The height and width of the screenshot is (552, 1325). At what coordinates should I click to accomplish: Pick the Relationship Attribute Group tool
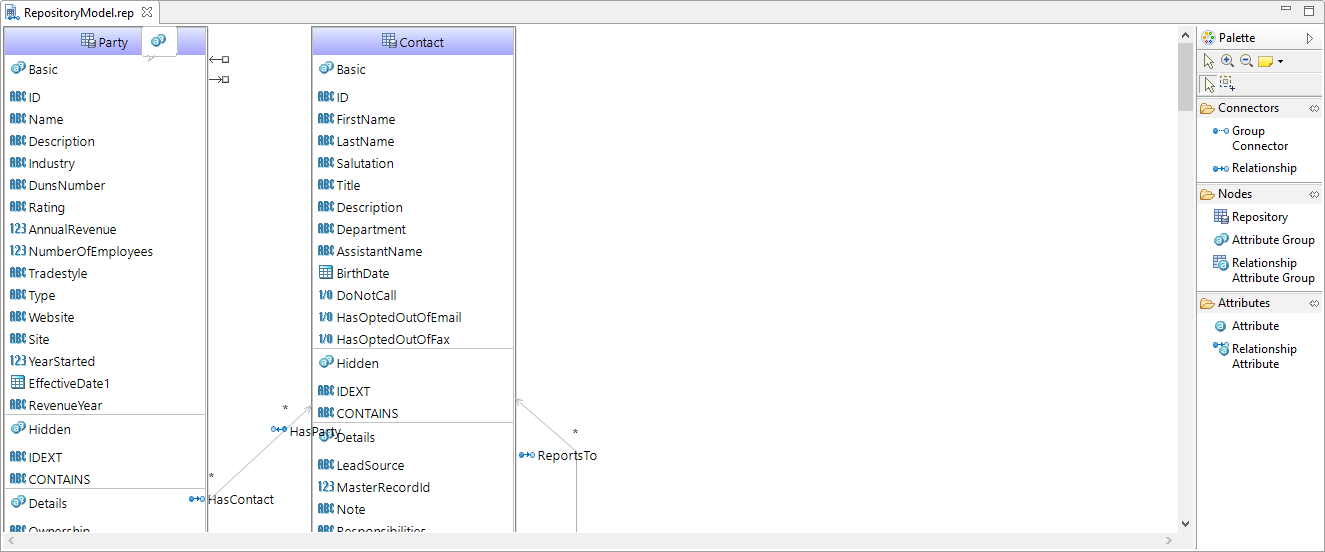pos(1264,270)
